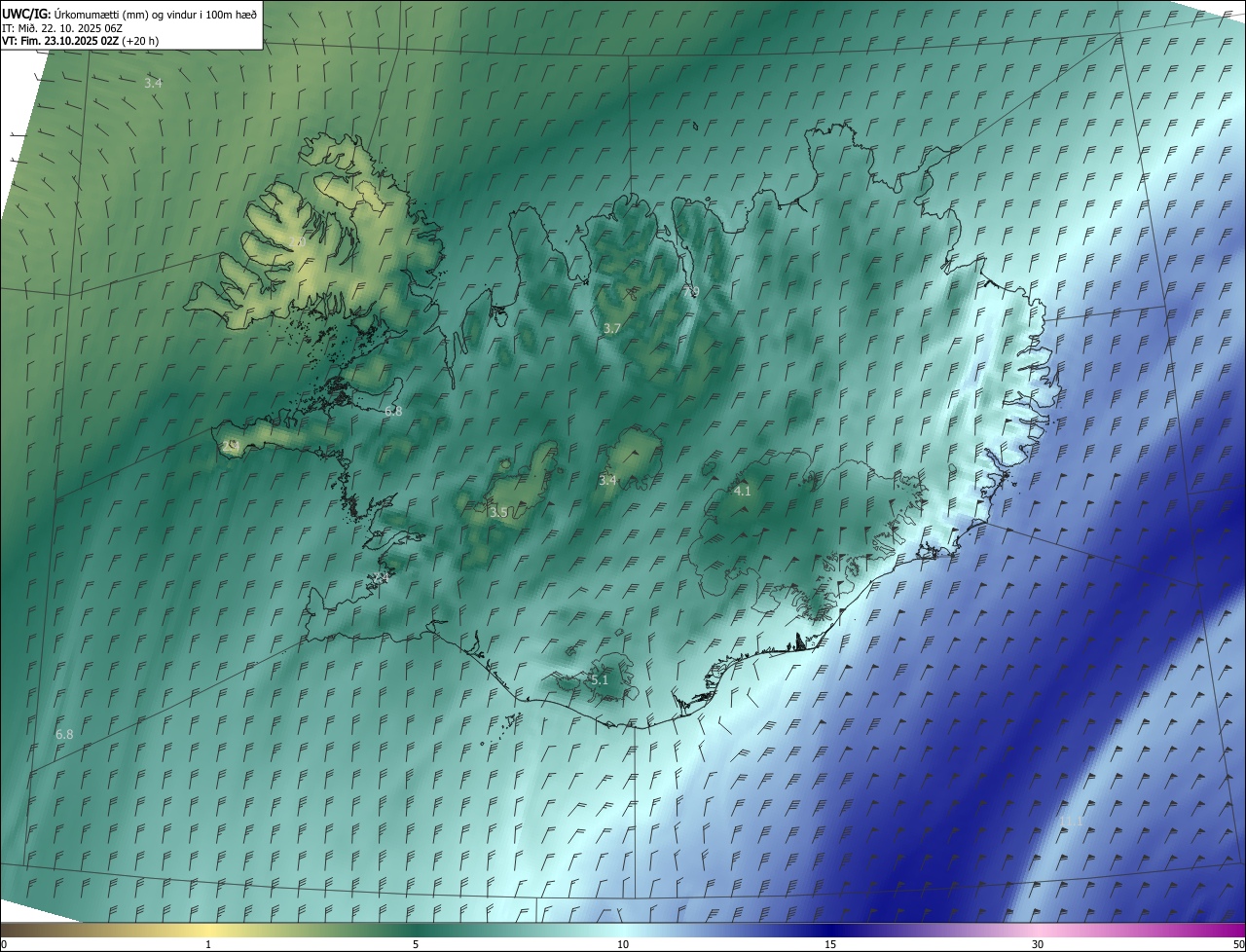The image size is (1246, 952).
Task: Click the 'VT: Fim. 23.10.2025 02Z (+20 h)' line
Action: point(80,41)
